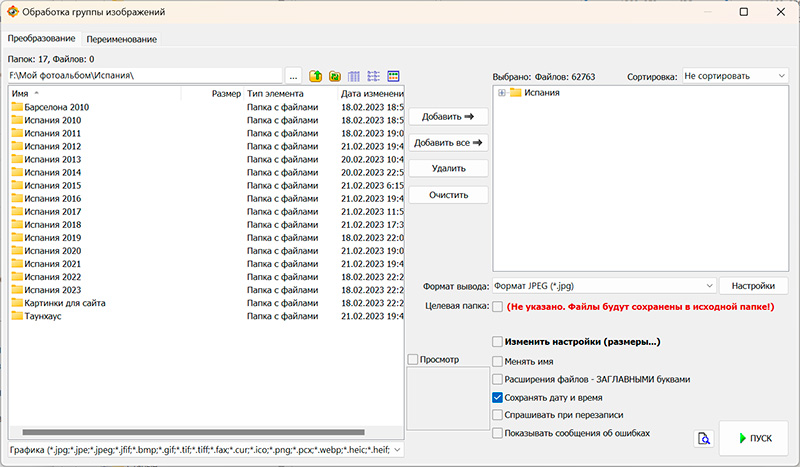This screenshot has width=800, height=467.
Task: Switch to list view icon
Action: [x=373, y=76]
